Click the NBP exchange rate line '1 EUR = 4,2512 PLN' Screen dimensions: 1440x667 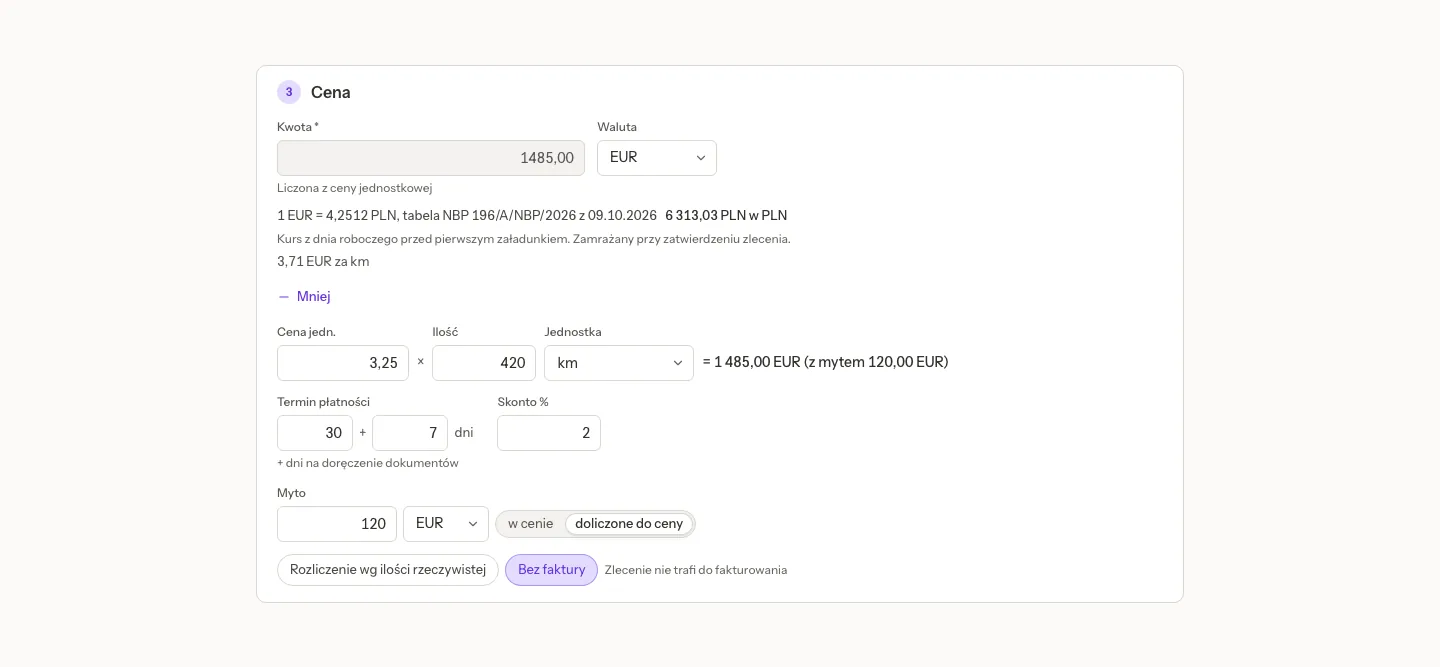pyautogui.click(x=467, y=216)
